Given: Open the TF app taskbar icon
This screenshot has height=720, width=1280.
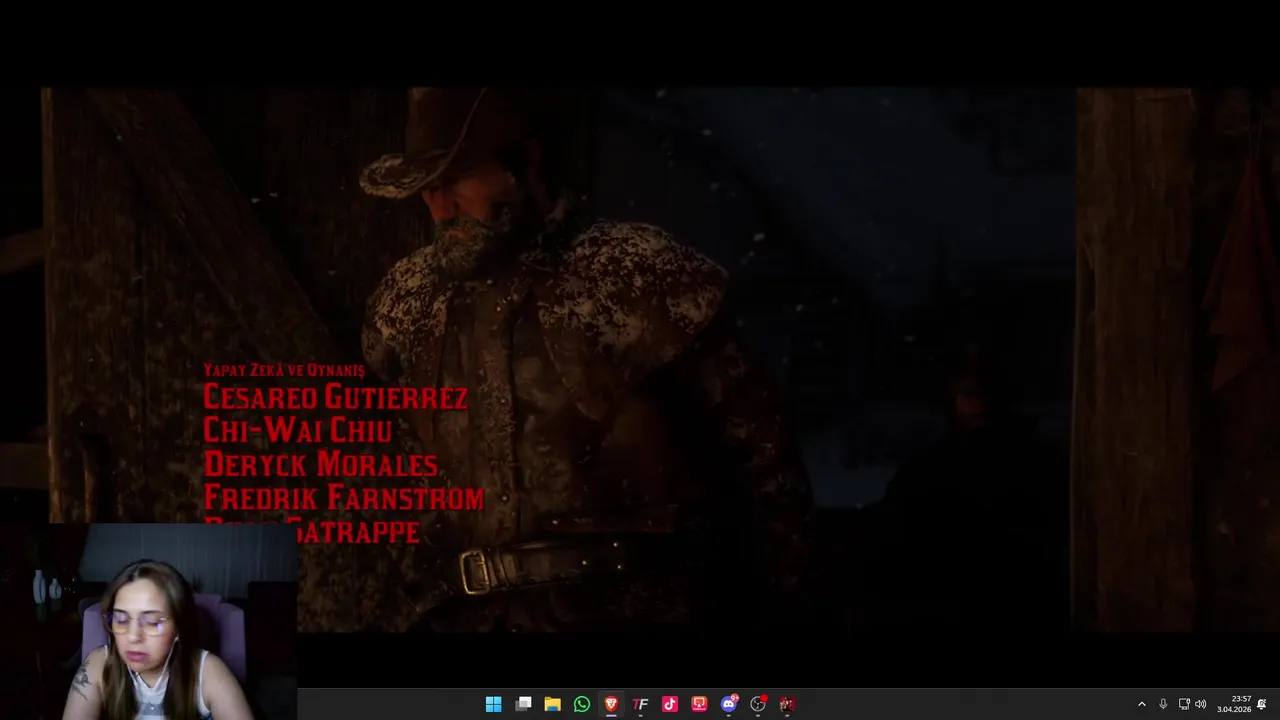Looking at the screenshot, I should 640,704.
